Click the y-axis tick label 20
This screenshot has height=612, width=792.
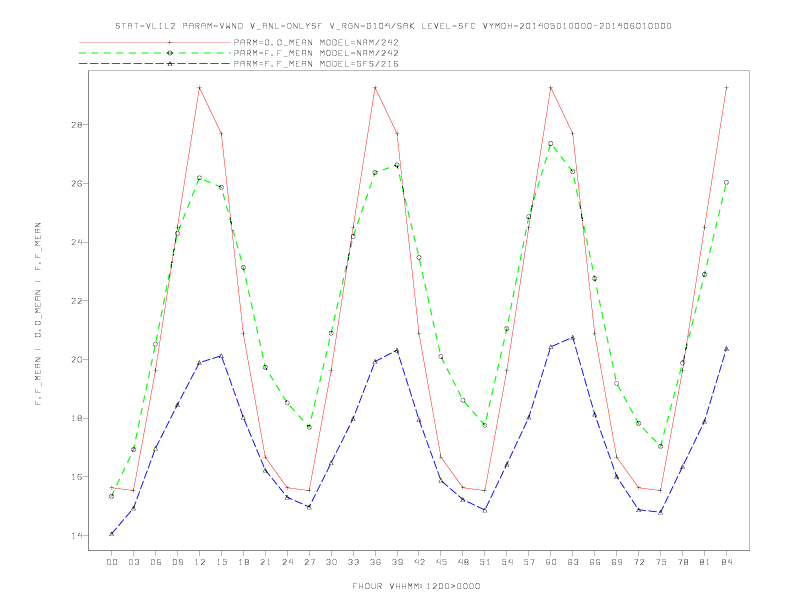pos(78,360)
